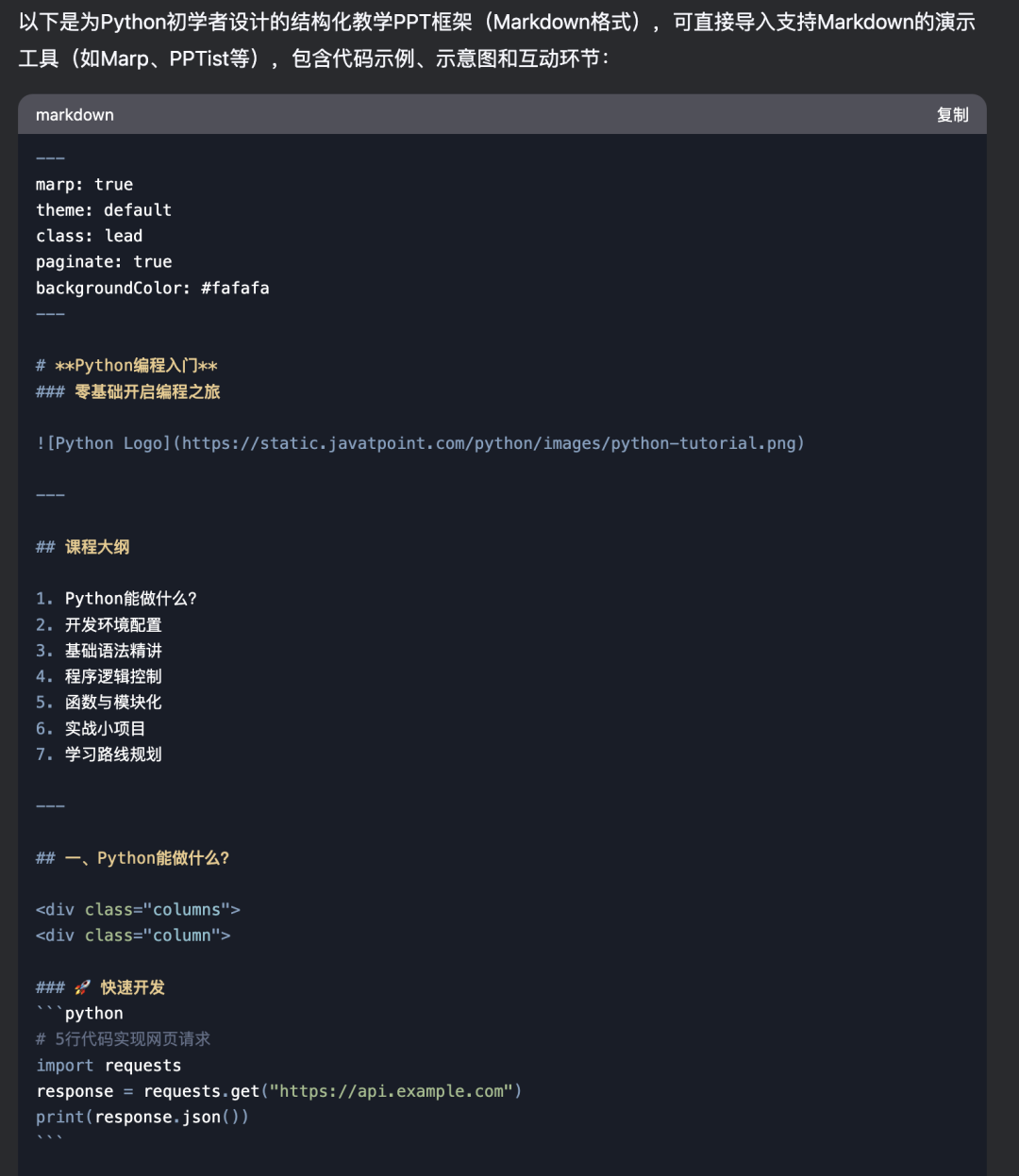This screenshot has width=1019, height=1176.
Task: Click the backgroundColor #fafafa line
Action: click(x=153, y=288)
